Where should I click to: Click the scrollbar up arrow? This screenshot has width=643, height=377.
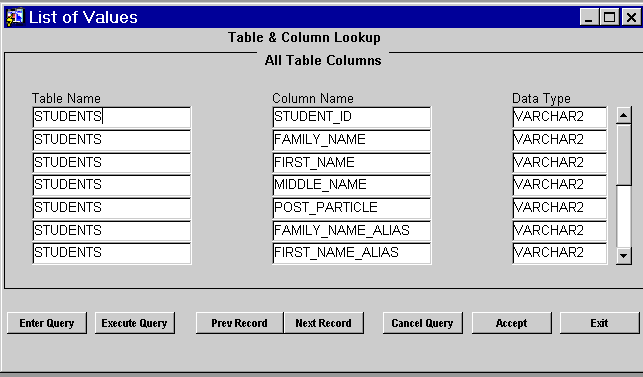coord(623,115)
